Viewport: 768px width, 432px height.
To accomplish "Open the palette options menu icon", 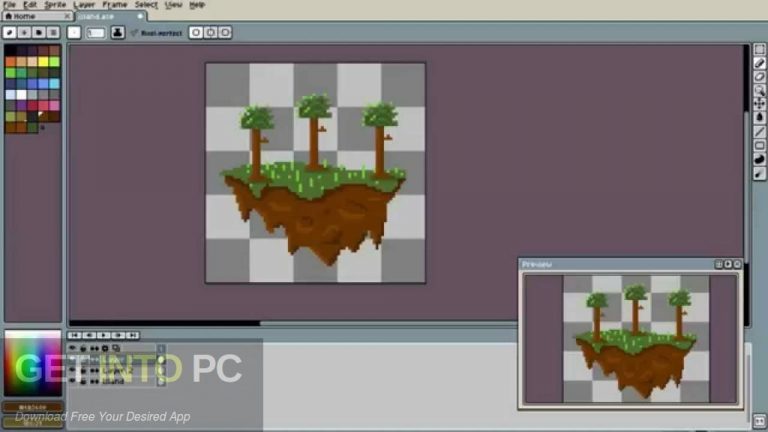I will [x=53, y=33].
